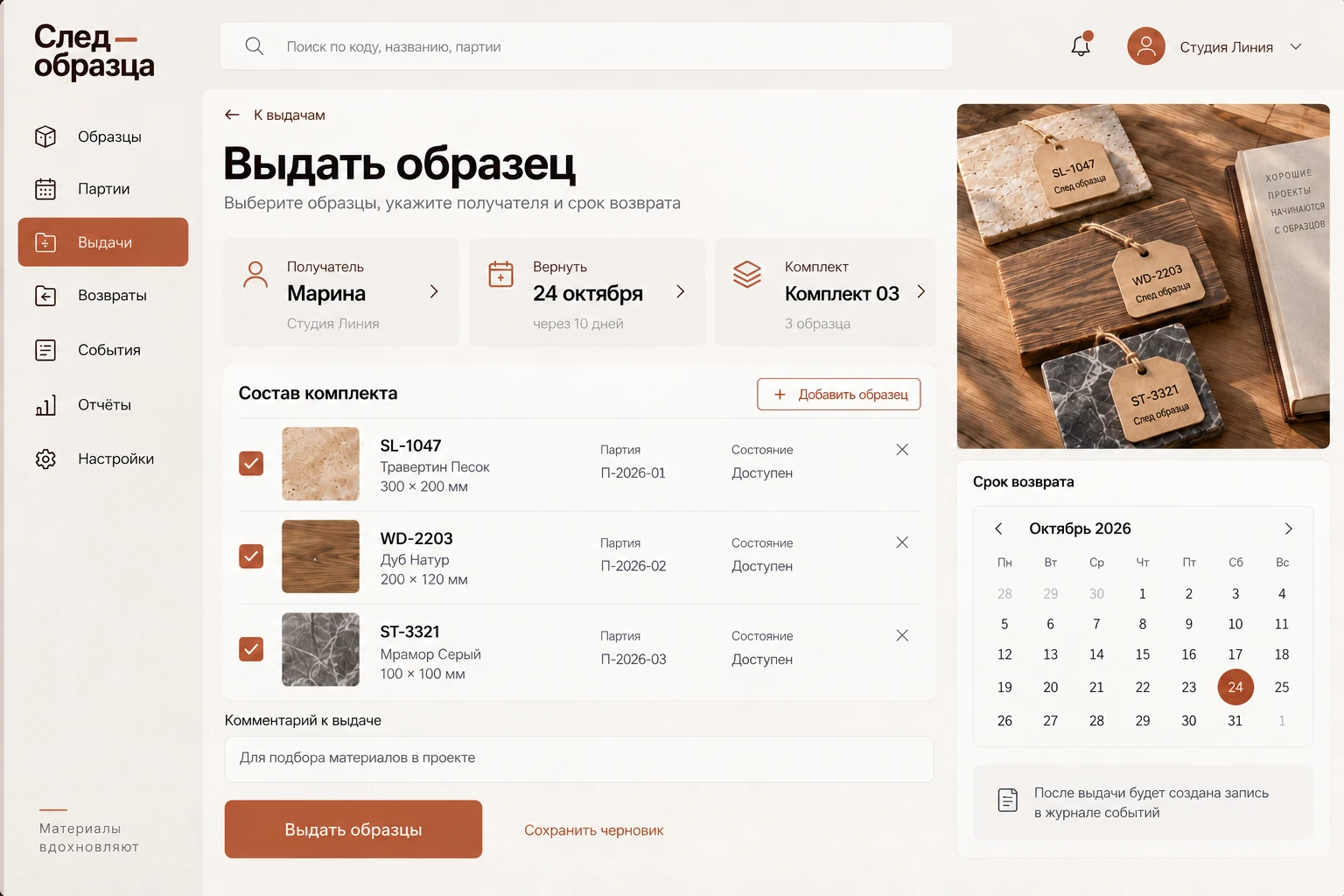Open Выдачи section in sidebar

click(x=103, y=242)
